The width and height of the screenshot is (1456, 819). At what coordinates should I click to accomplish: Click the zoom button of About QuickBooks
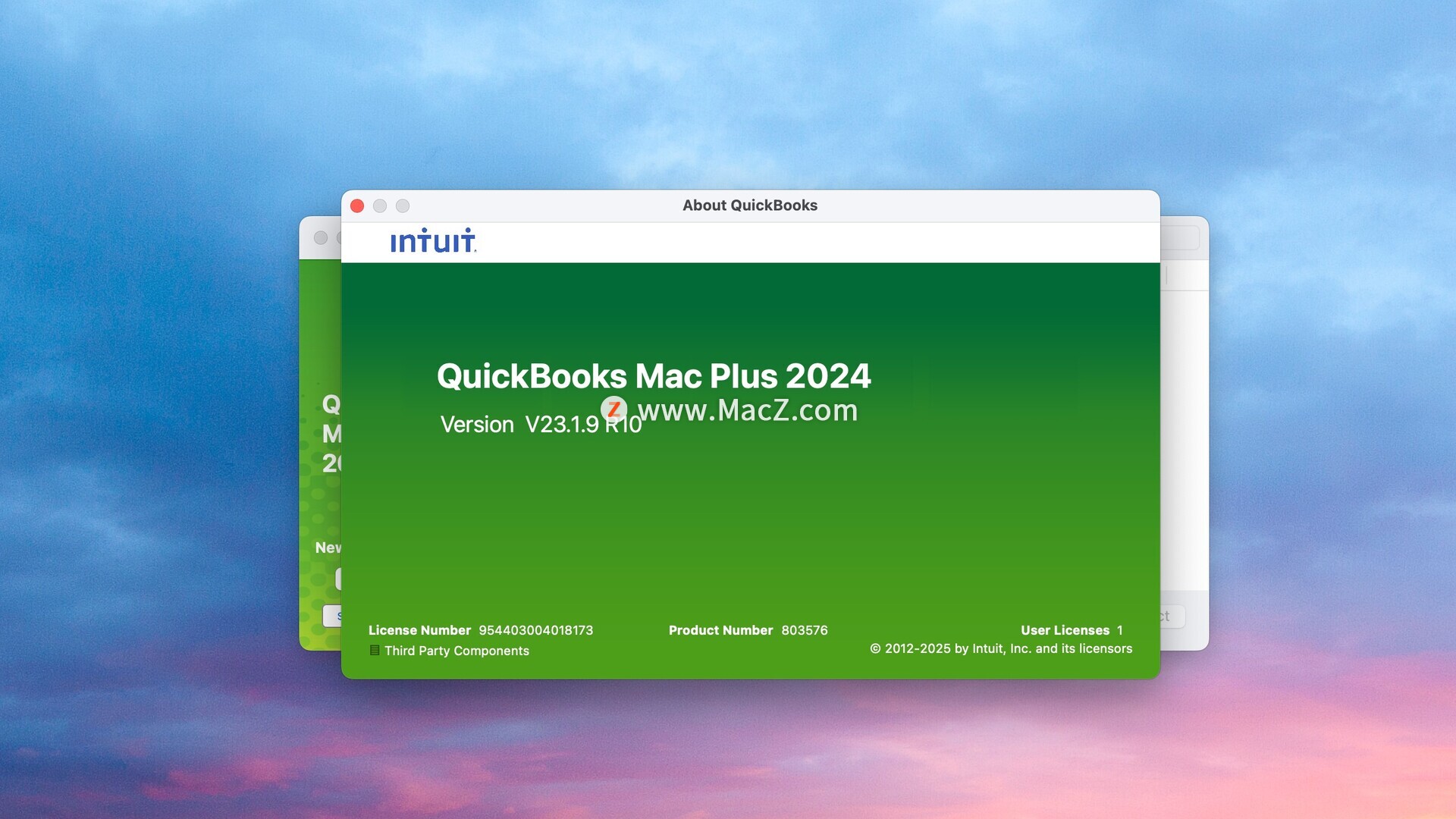(403, 206)
